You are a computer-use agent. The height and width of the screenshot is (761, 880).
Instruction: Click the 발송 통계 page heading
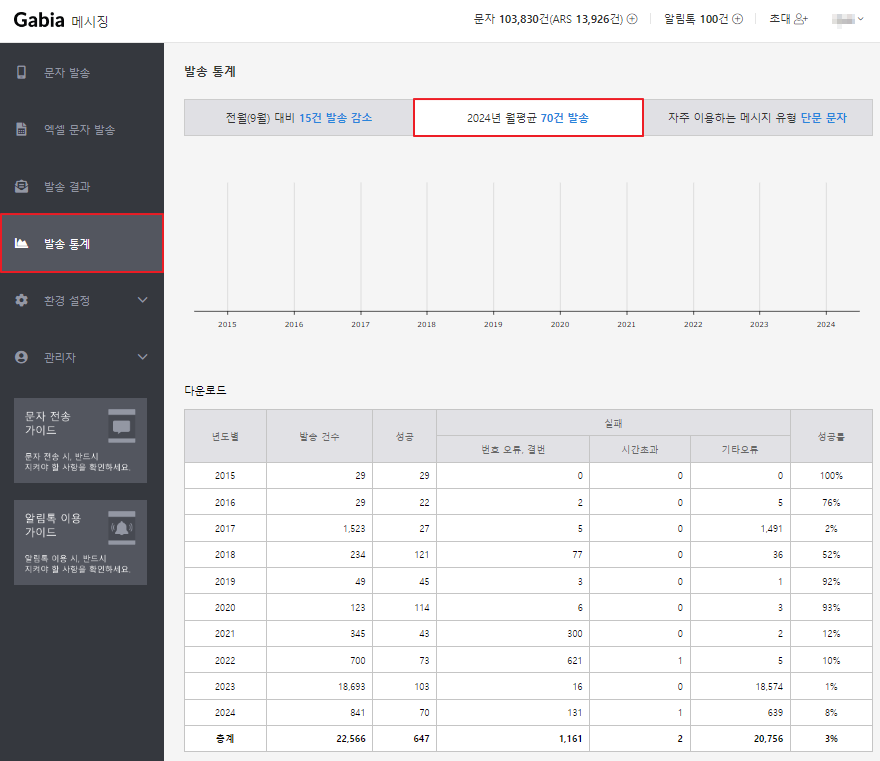click(210, 71)
